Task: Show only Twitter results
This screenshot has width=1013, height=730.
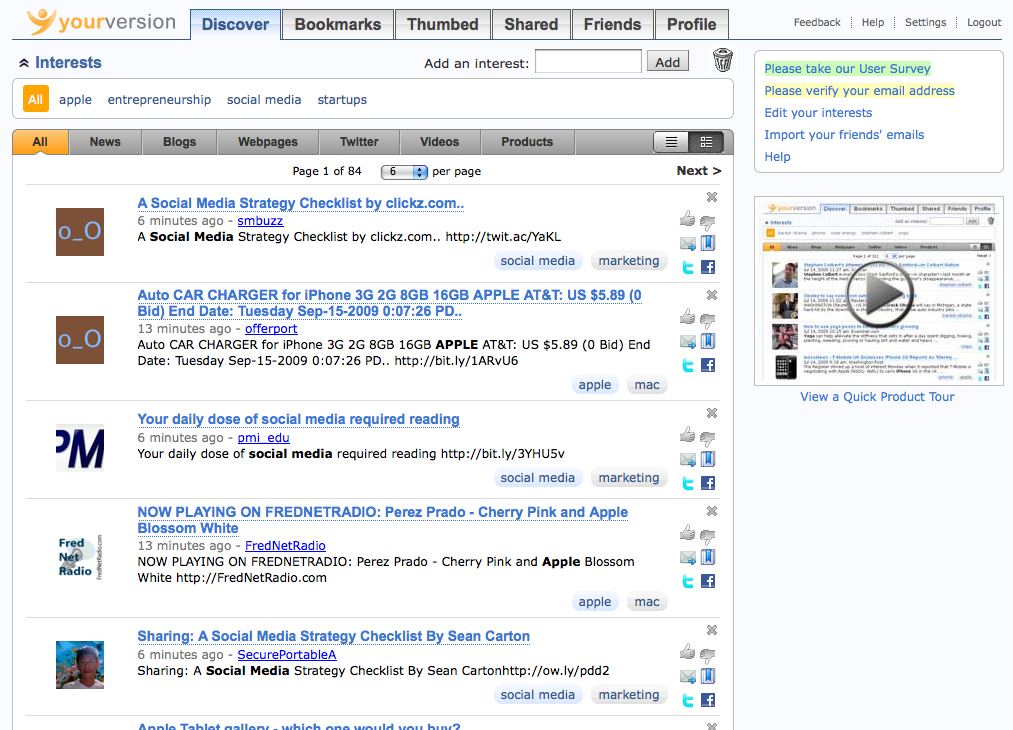Action: click(359, 142)
